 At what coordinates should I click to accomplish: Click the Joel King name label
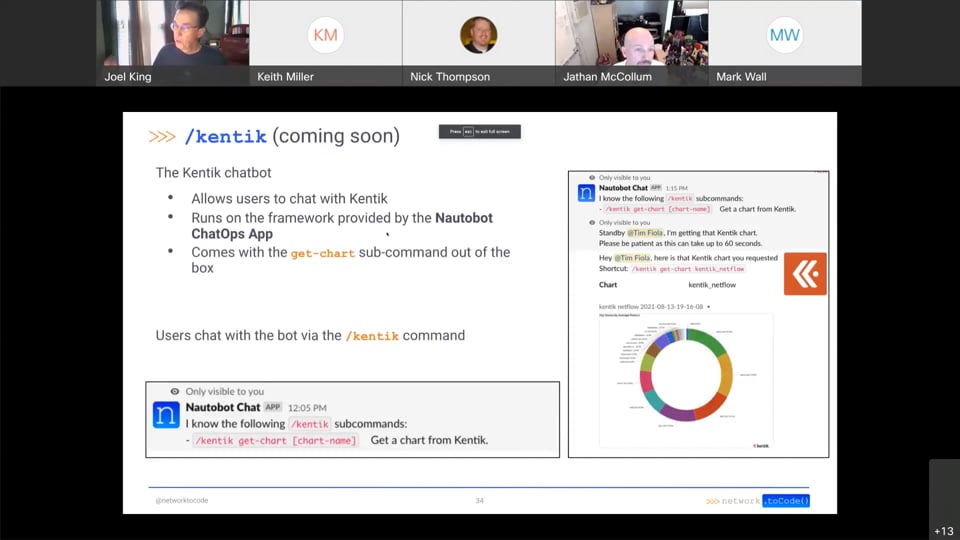pyautogui.click(x=127, y=77)
